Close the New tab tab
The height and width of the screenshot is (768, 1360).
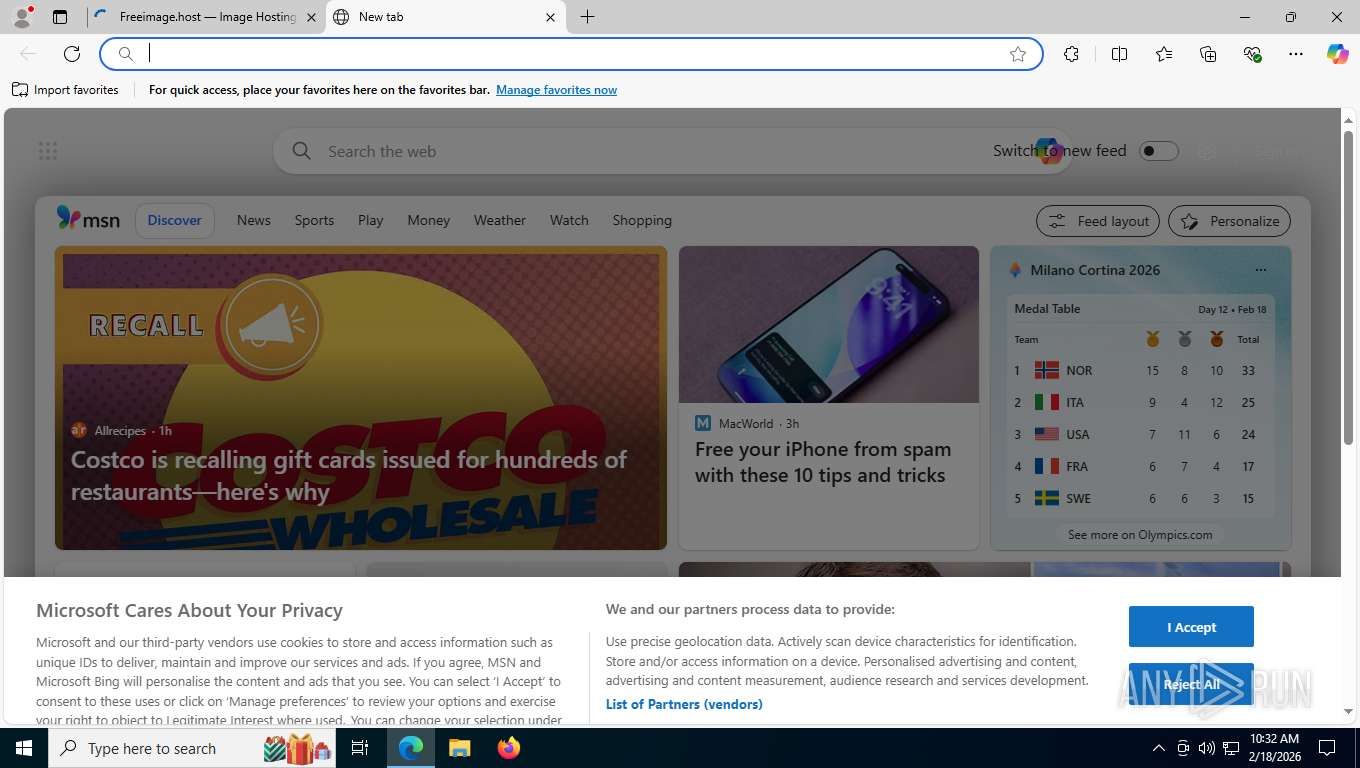[x=551, y=17]
